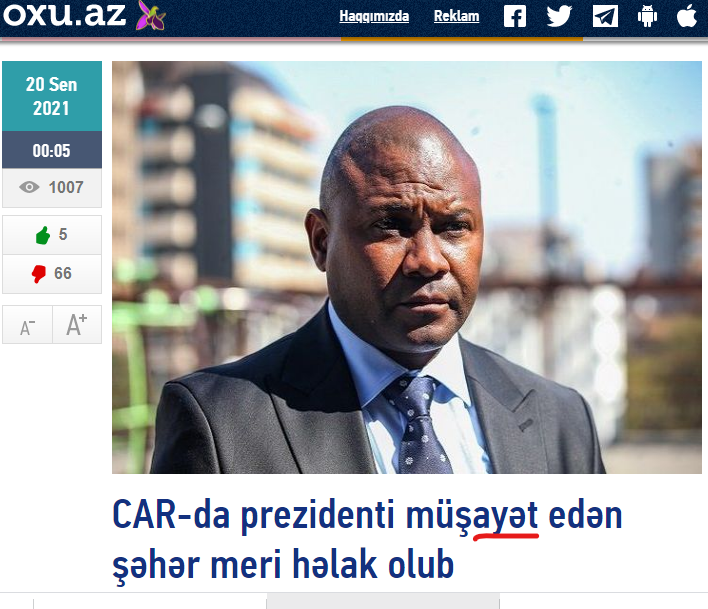The height and width of the screenshot is (609, 708).
Task: Open the Twitter bird icon
Action: coord(559,16)
